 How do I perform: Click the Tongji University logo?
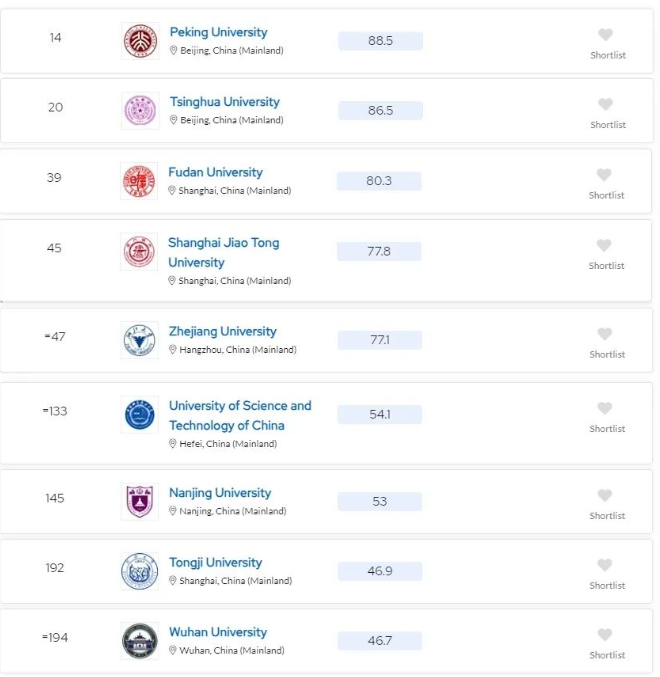point(139,571)
